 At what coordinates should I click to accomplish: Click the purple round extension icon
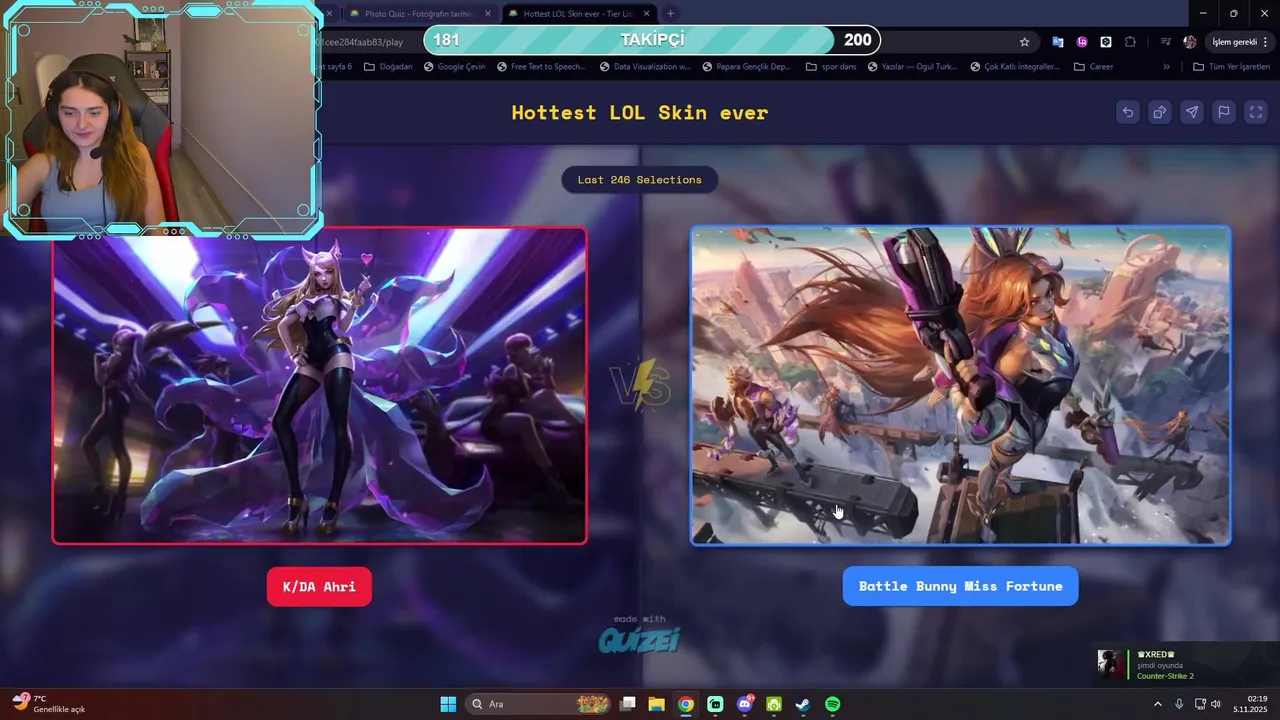(1082, 42)
